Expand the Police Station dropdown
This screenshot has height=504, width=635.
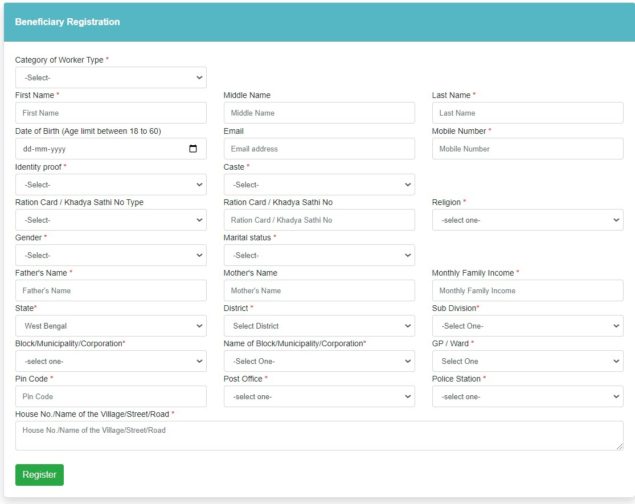(527, 396)
